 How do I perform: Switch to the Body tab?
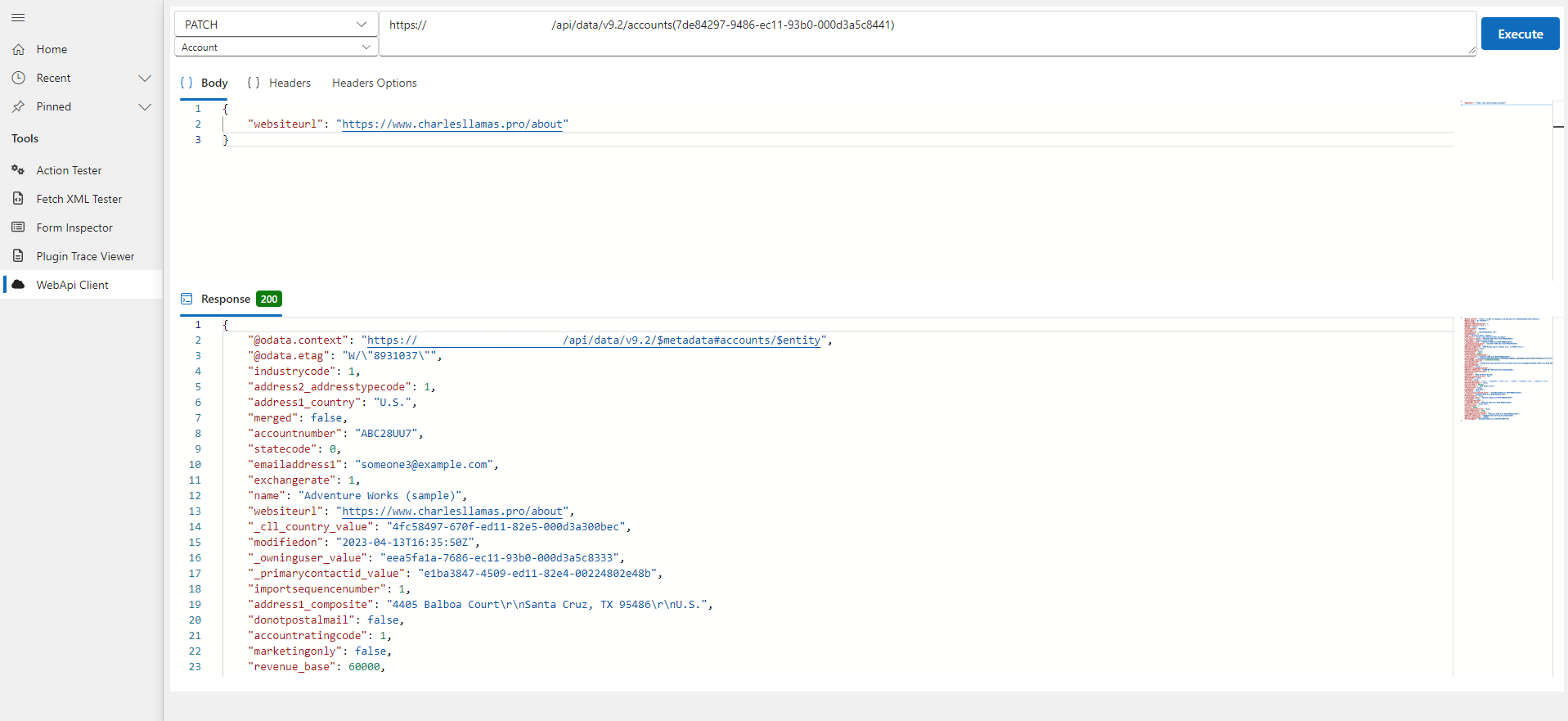coord(204,83)
